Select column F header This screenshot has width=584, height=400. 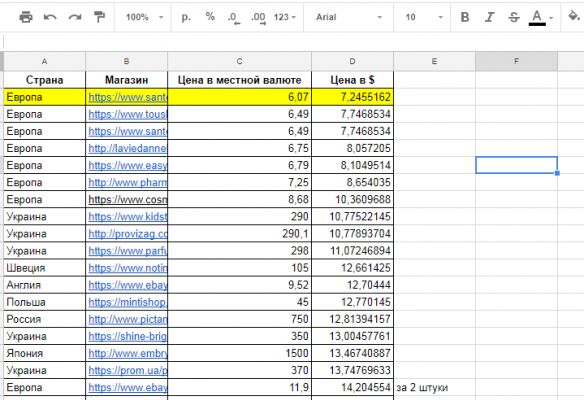pos(516,61)
